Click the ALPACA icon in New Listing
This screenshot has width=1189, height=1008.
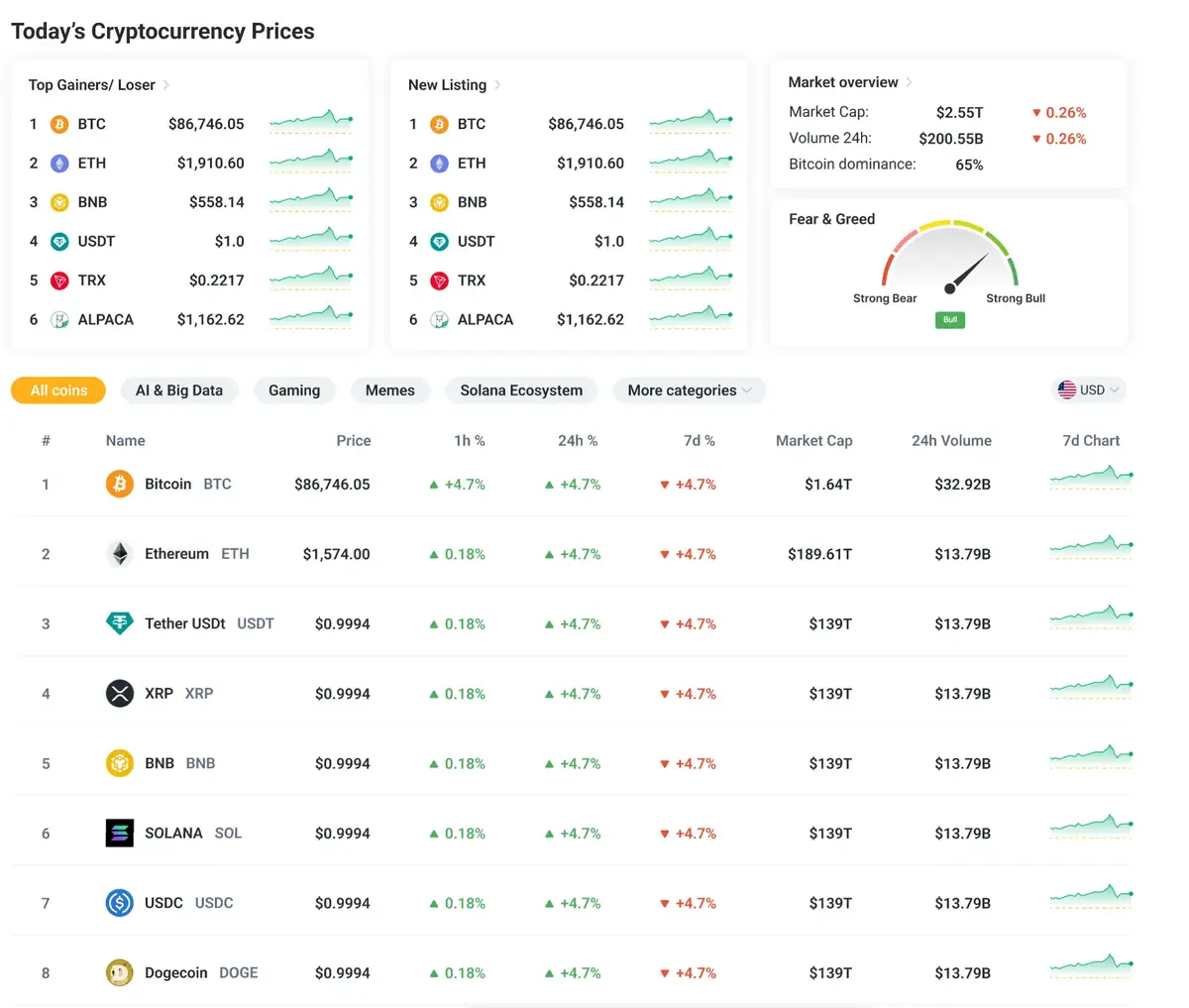click(439, 320)
